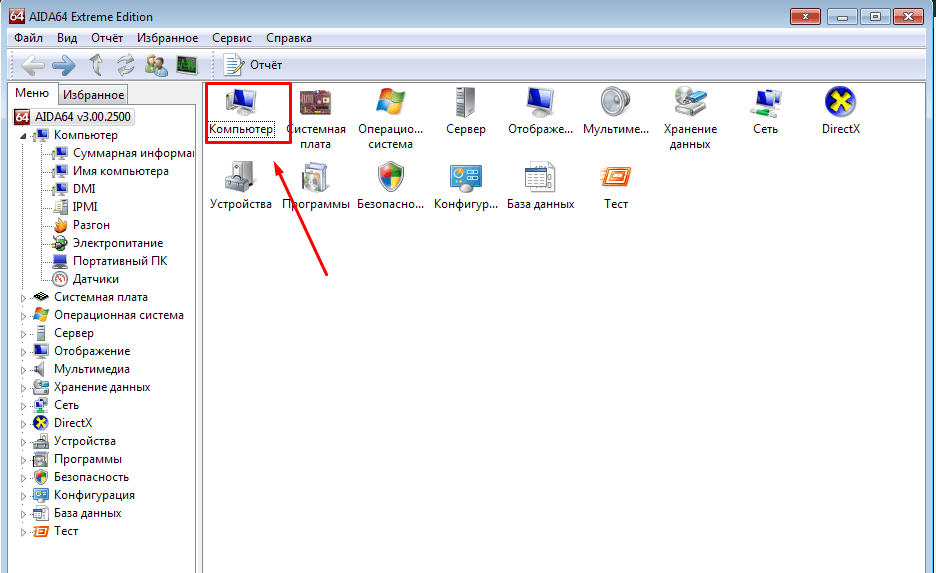Expand the DirectX tree node

[x=23, y=424]
